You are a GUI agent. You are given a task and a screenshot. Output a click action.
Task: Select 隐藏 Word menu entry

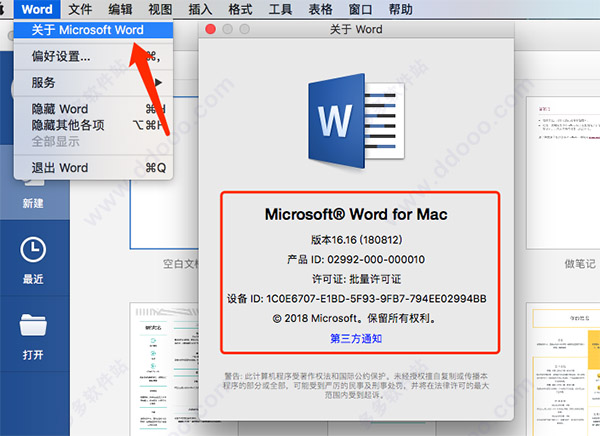tap(93, 109)
